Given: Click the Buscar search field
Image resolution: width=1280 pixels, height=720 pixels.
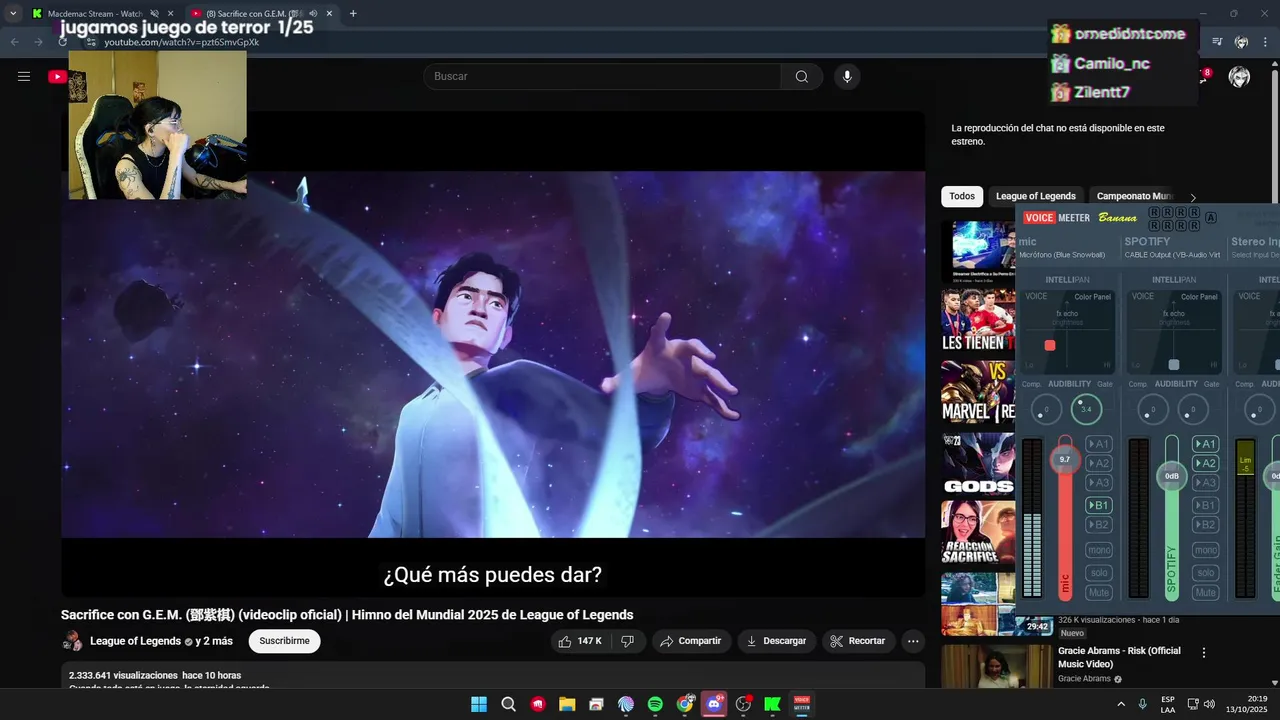Looking at the screenshot, I should 602,77.
